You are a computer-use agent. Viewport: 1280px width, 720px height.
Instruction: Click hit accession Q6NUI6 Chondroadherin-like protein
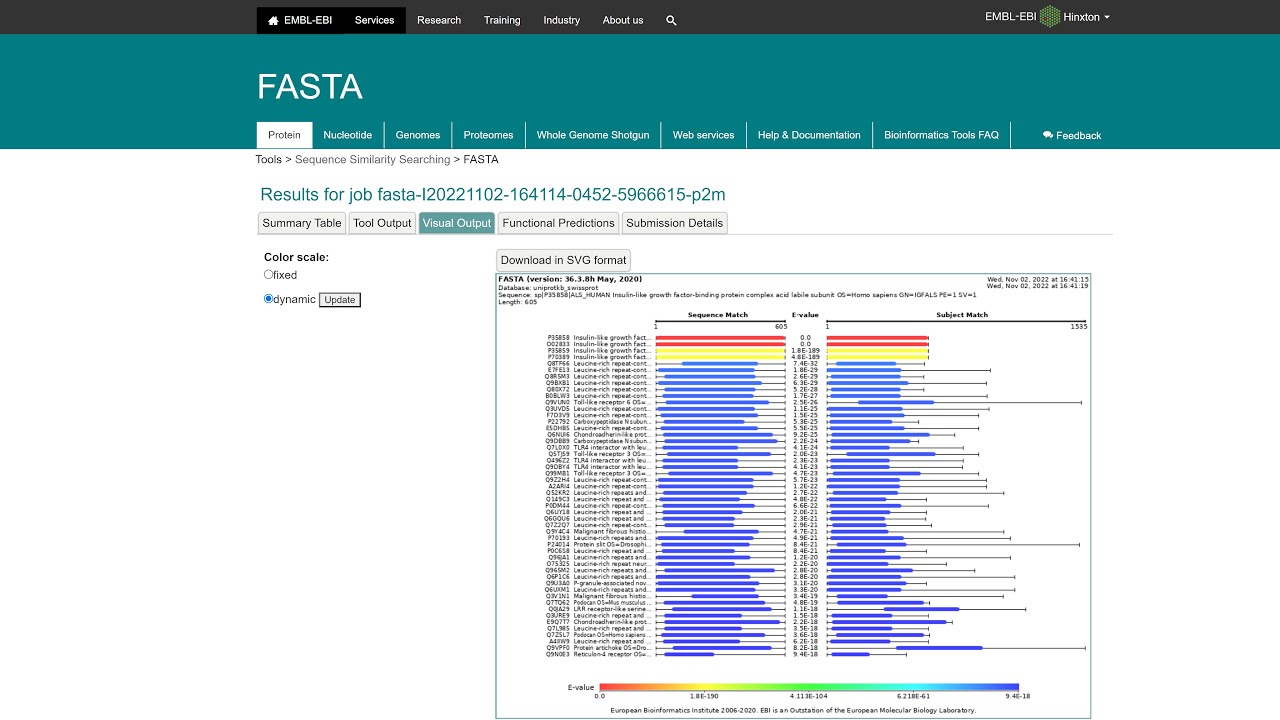tap(558, 435)
